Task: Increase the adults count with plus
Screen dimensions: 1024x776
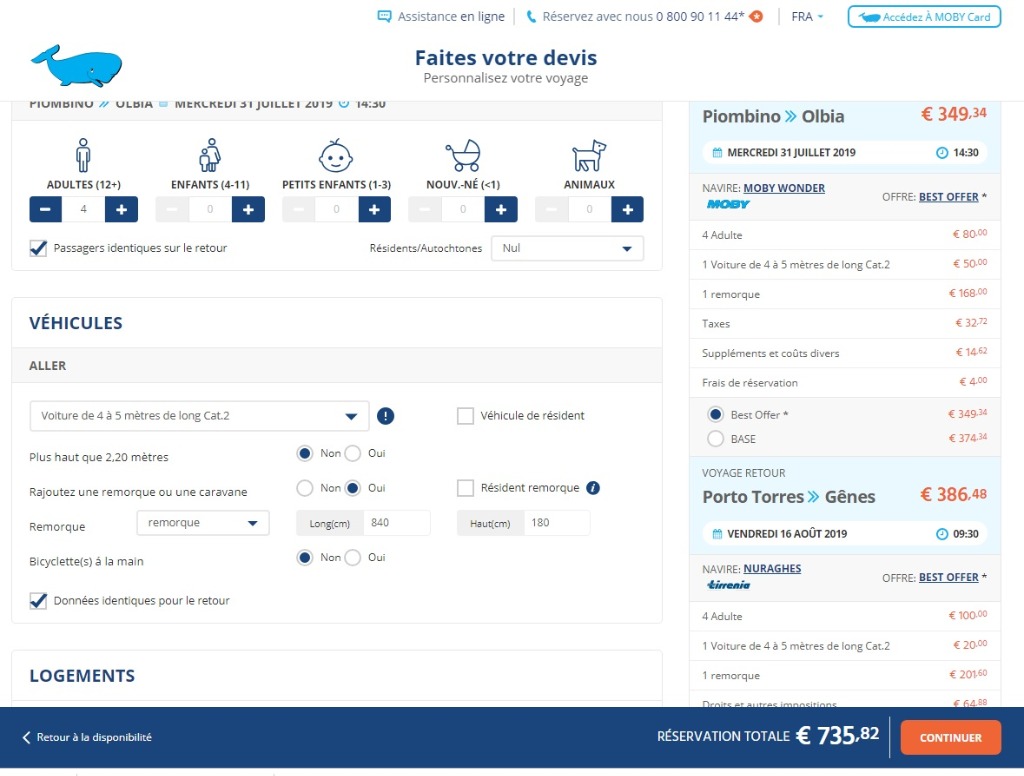Action: pyautogui.click(x=121, y=209)
